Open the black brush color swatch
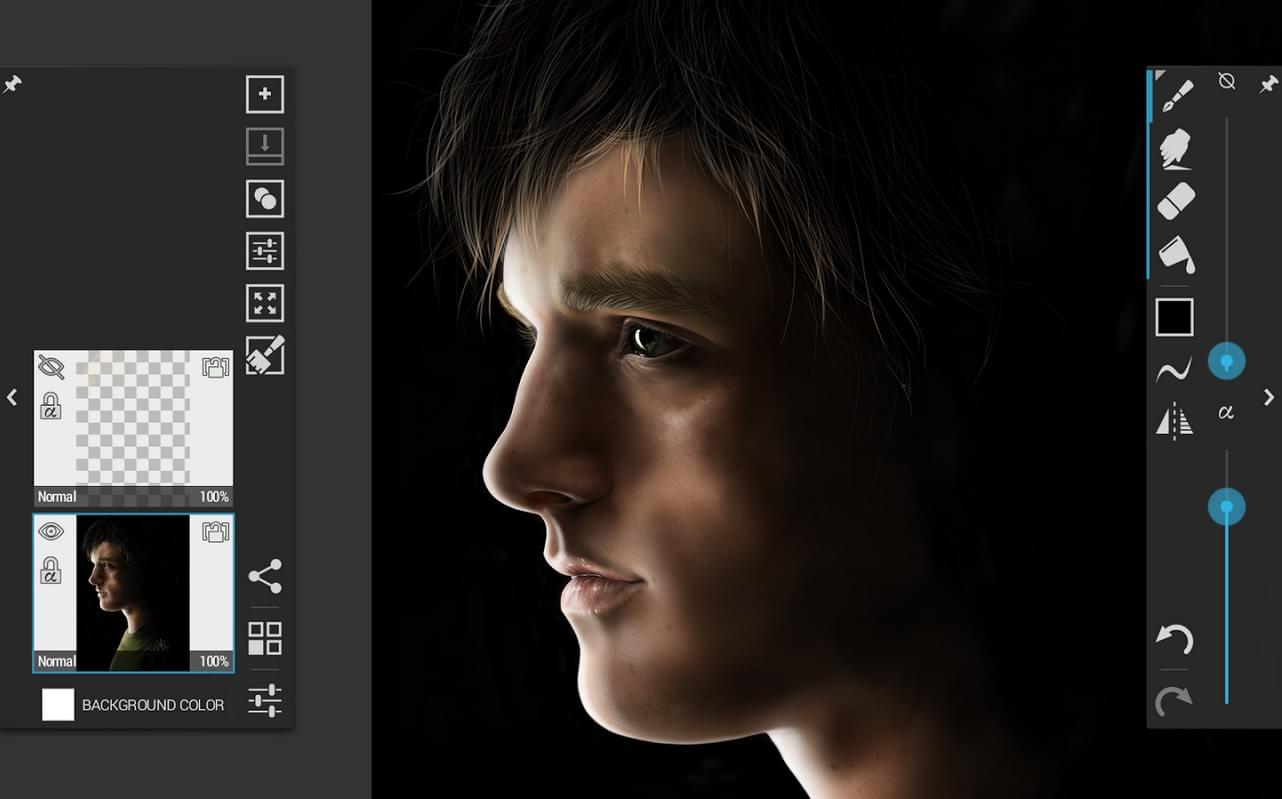Image resolution: width=1282 pixels, height=799 pixels. coord(1175,317)
